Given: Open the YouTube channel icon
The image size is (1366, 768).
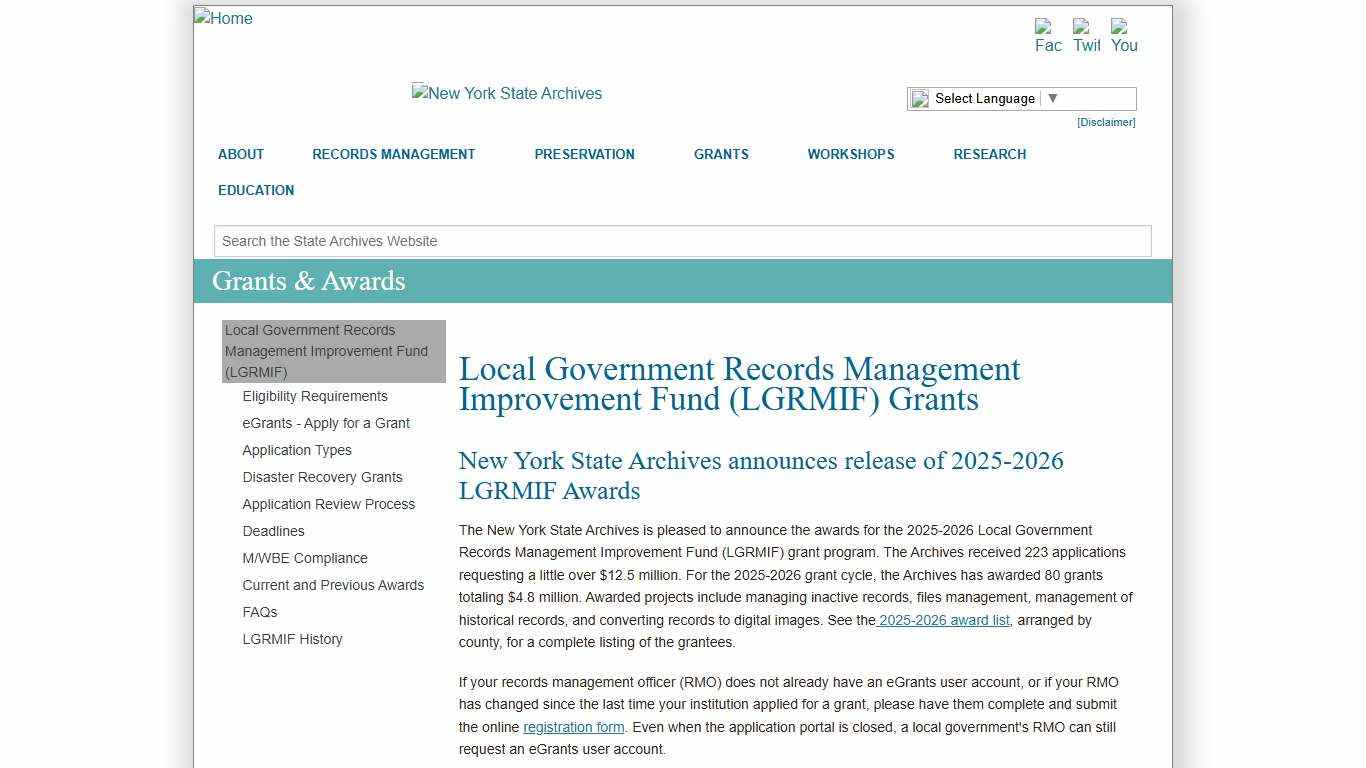Looking at the screenshot, I should pyautogui.click(x=1124, y=36).
